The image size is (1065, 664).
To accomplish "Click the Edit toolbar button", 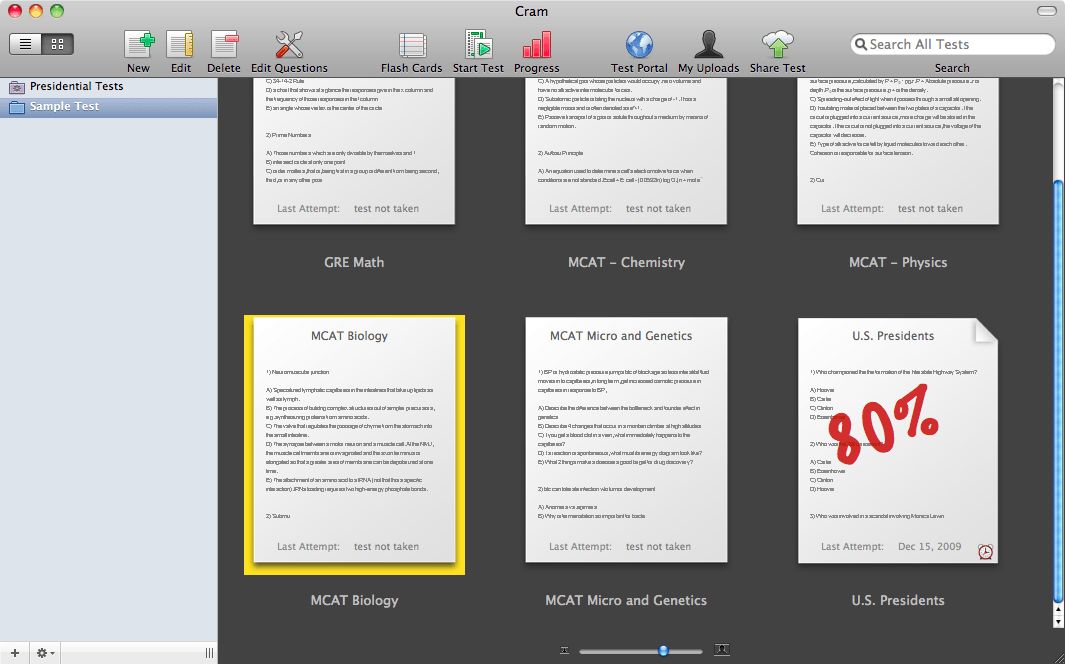I will [x=180, y=44].
